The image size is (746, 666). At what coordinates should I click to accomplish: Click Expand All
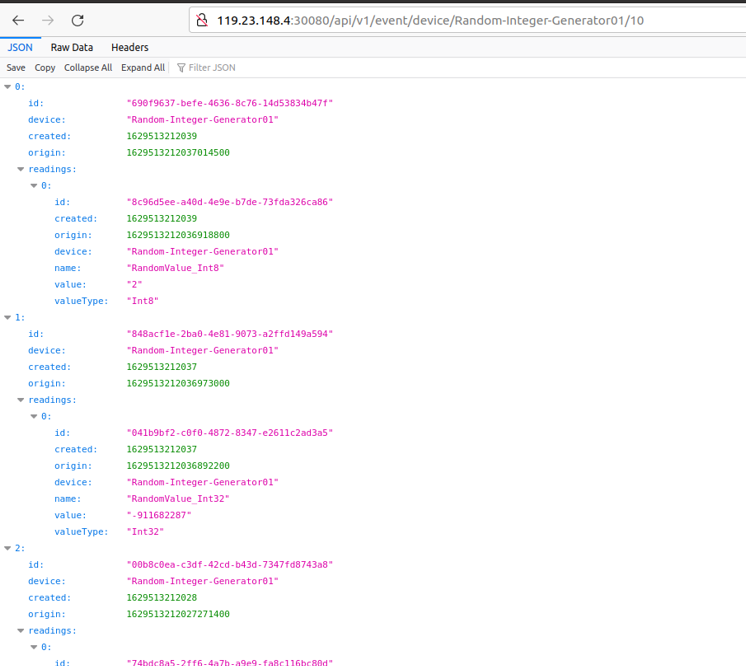pos(143,68)
